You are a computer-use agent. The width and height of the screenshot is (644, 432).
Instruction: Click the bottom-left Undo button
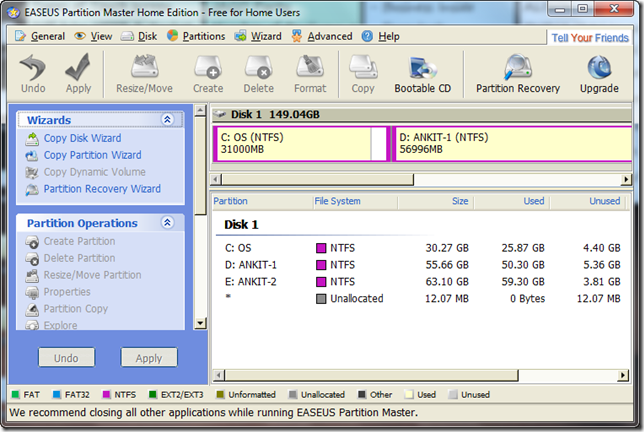(67, 358)
